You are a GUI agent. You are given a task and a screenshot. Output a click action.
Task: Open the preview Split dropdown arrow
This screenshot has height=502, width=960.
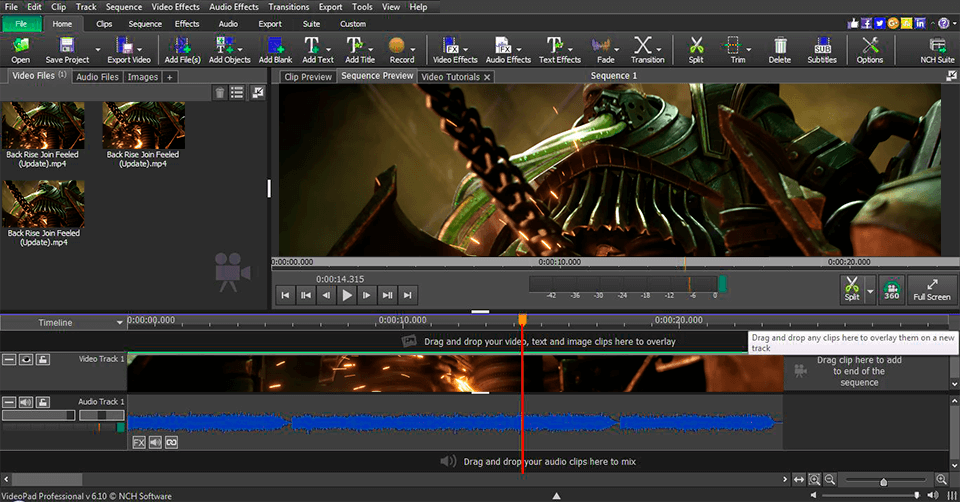[870, 290]
